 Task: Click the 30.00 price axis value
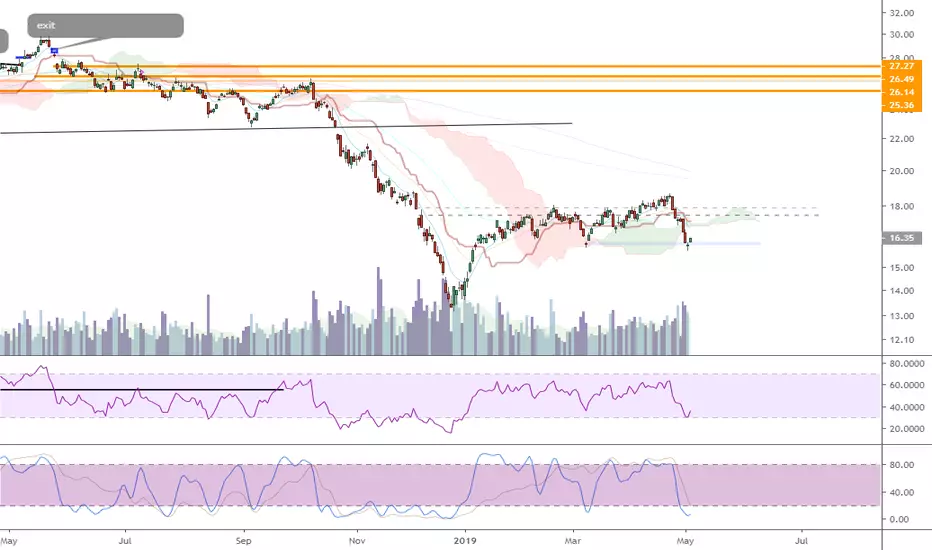[901, 34]
